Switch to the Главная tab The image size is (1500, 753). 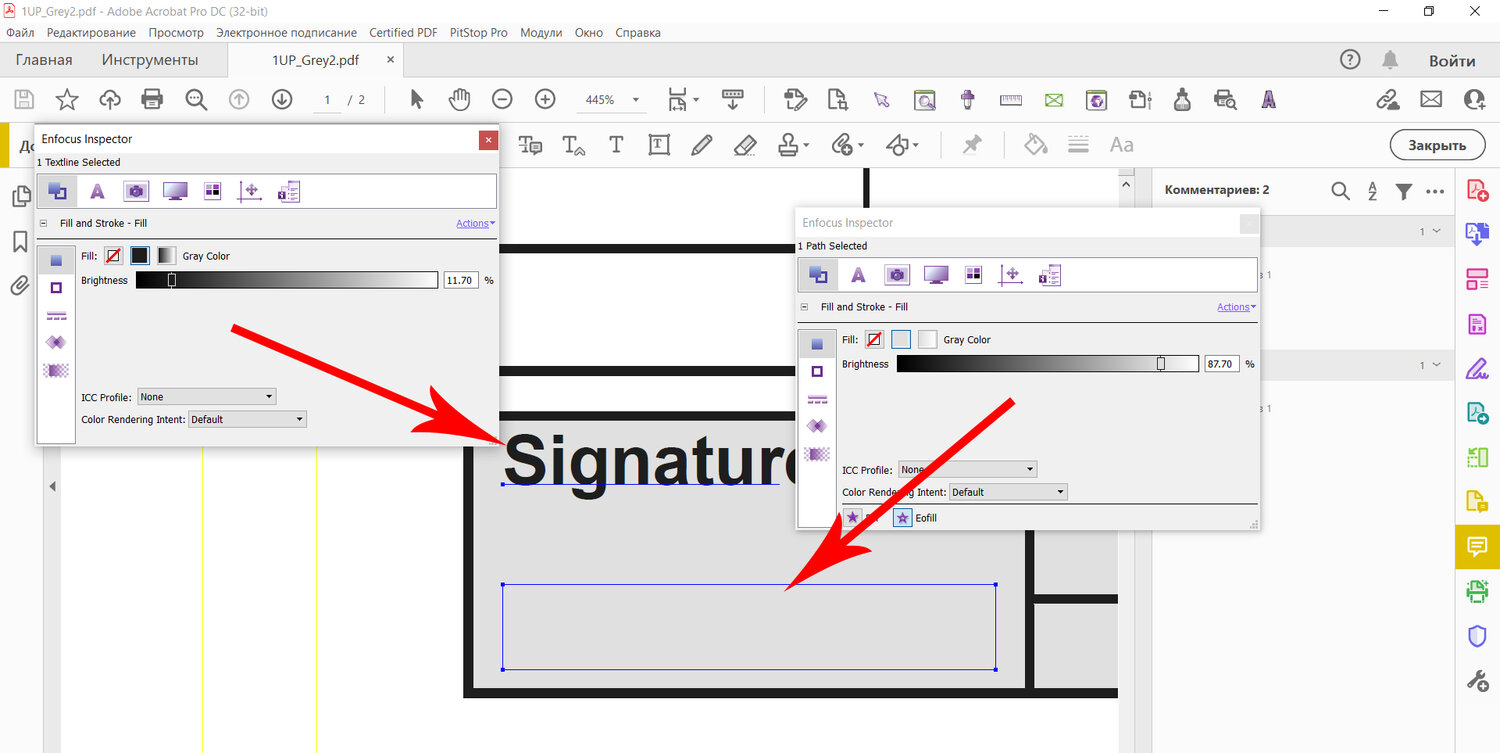pyautogui.click(x=44, y=60)
